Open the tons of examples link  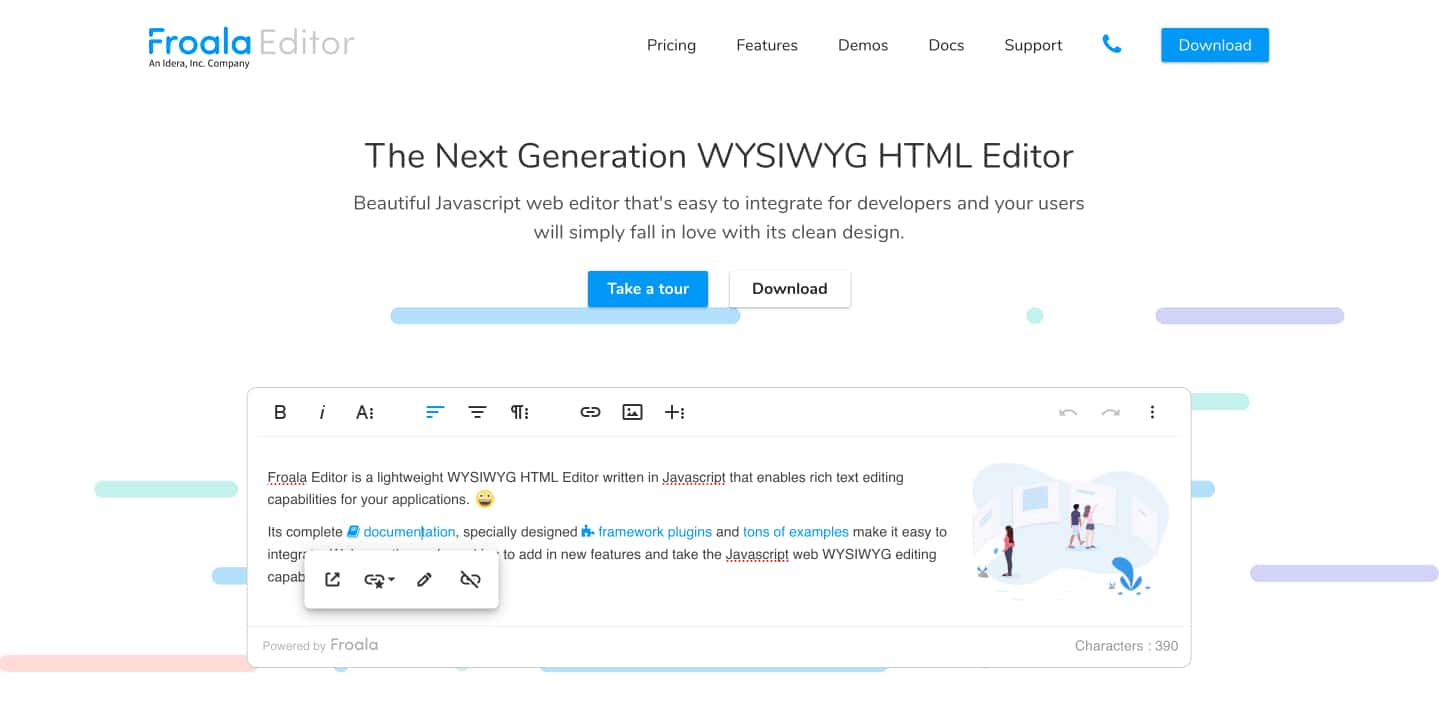pos(796,532)
